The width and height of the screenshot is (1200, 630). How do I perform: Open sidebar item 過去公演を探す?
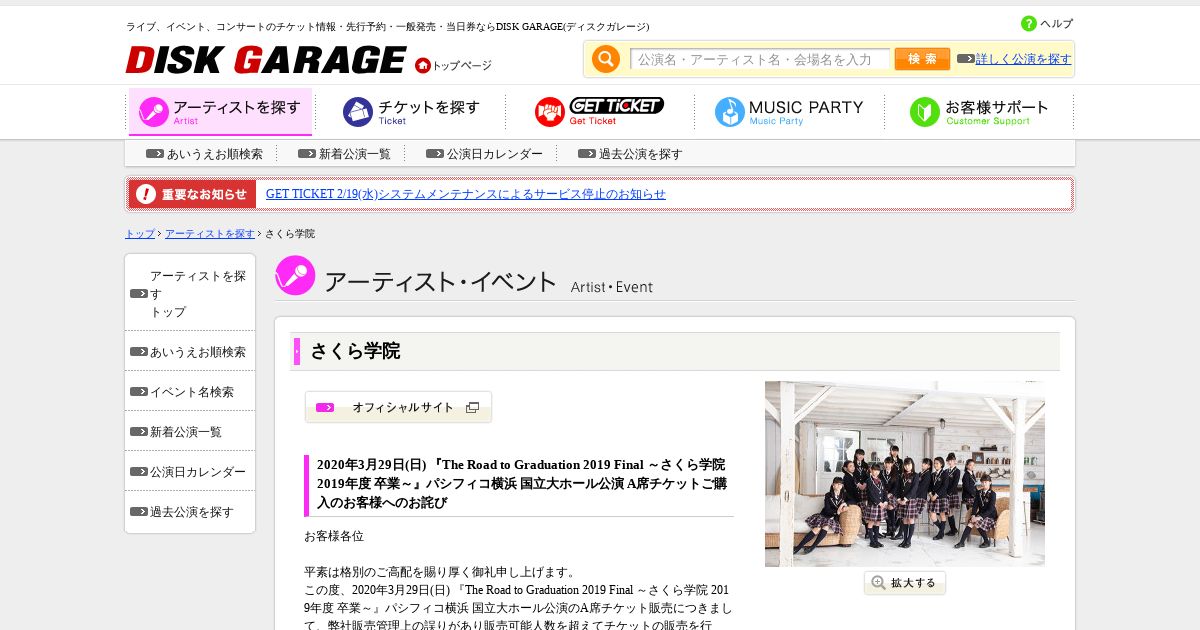pos(190,511)
